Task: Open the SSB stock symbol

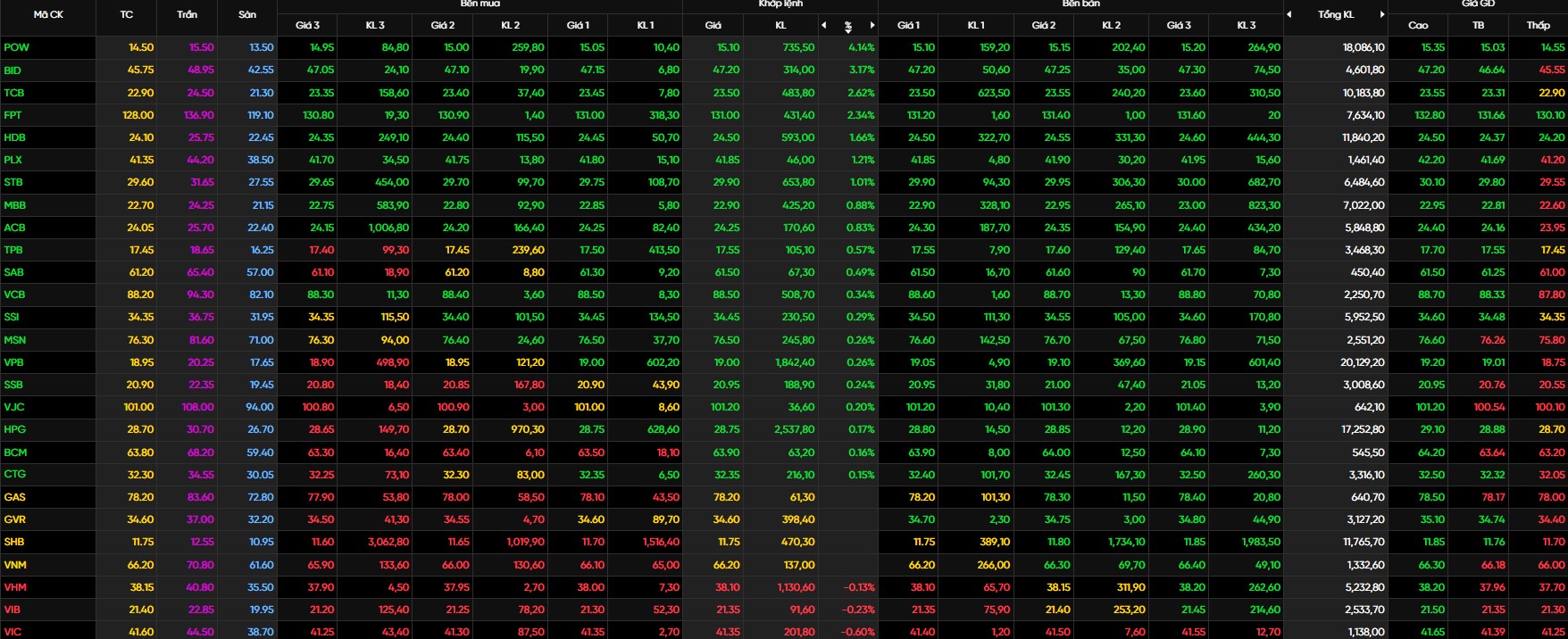Action: coord(13,385)
